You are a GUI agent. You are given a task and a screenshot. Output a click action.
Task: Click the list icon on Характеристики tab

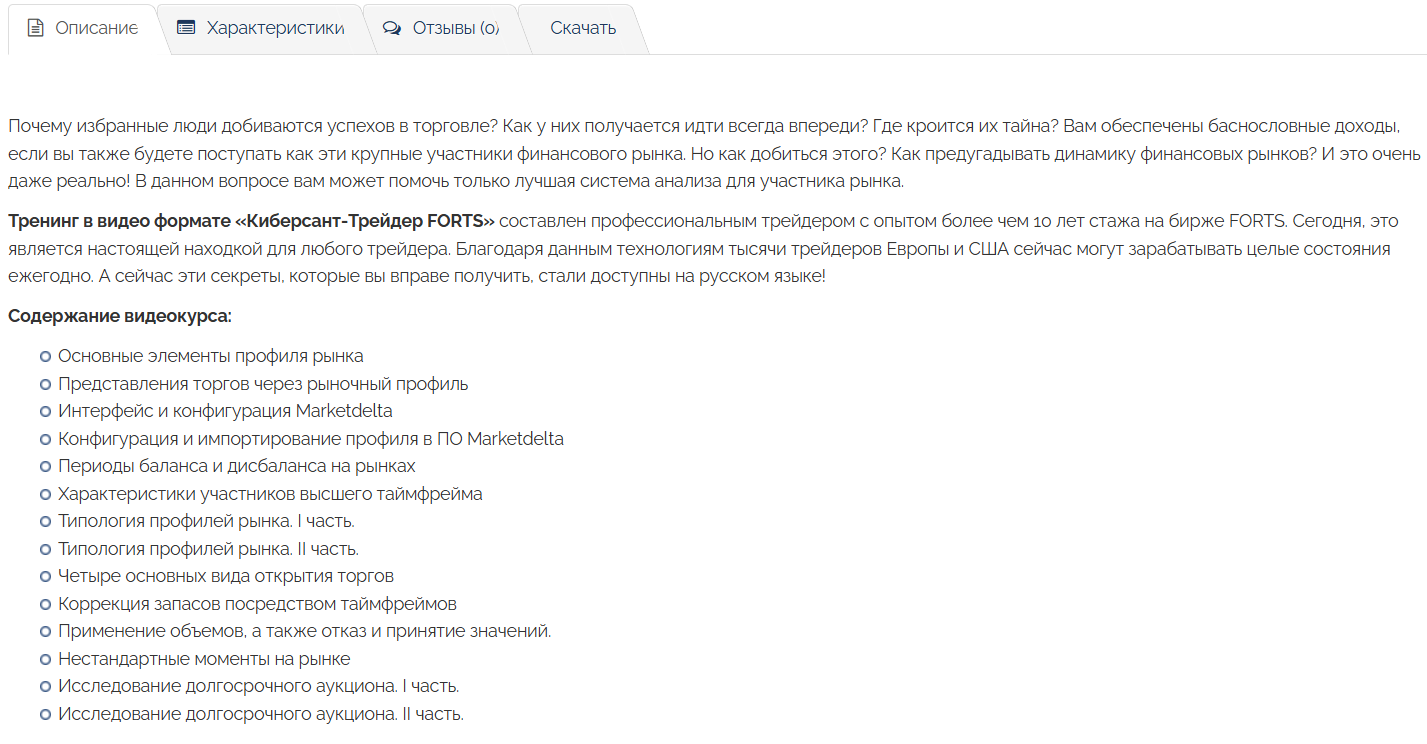186,28
